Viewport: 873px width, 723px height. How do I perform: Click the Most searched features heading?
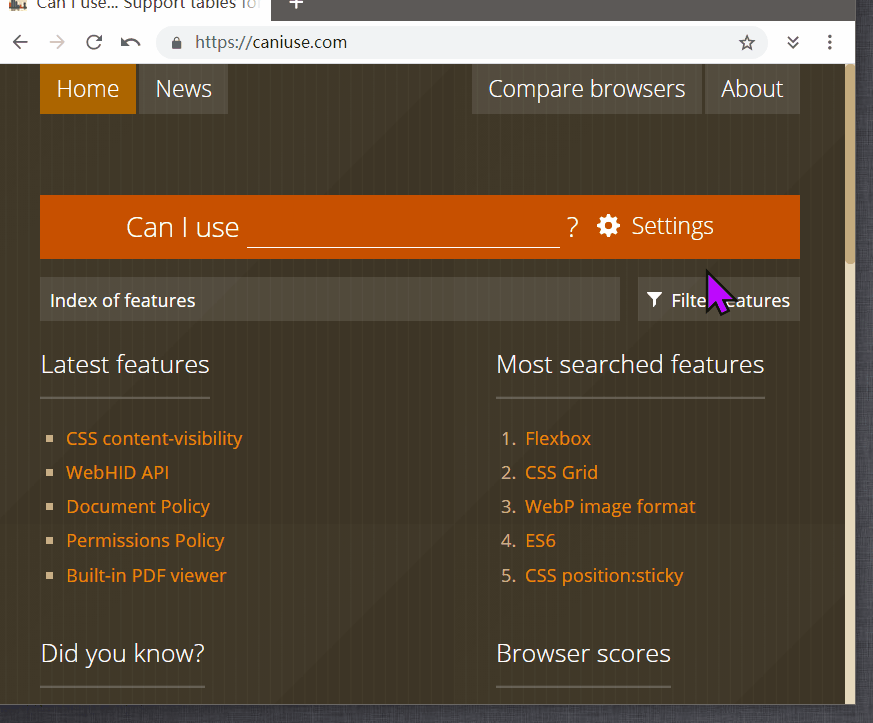630,365
